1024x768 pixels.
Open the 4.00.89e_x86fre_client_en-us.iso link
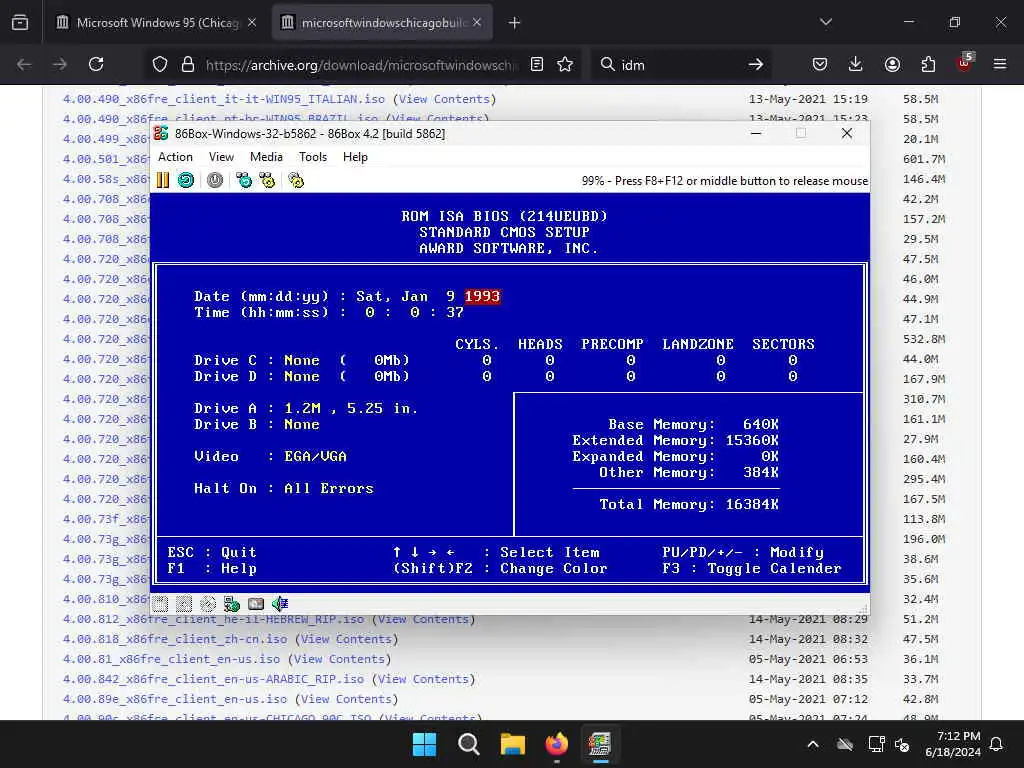(x=174, y=699)
